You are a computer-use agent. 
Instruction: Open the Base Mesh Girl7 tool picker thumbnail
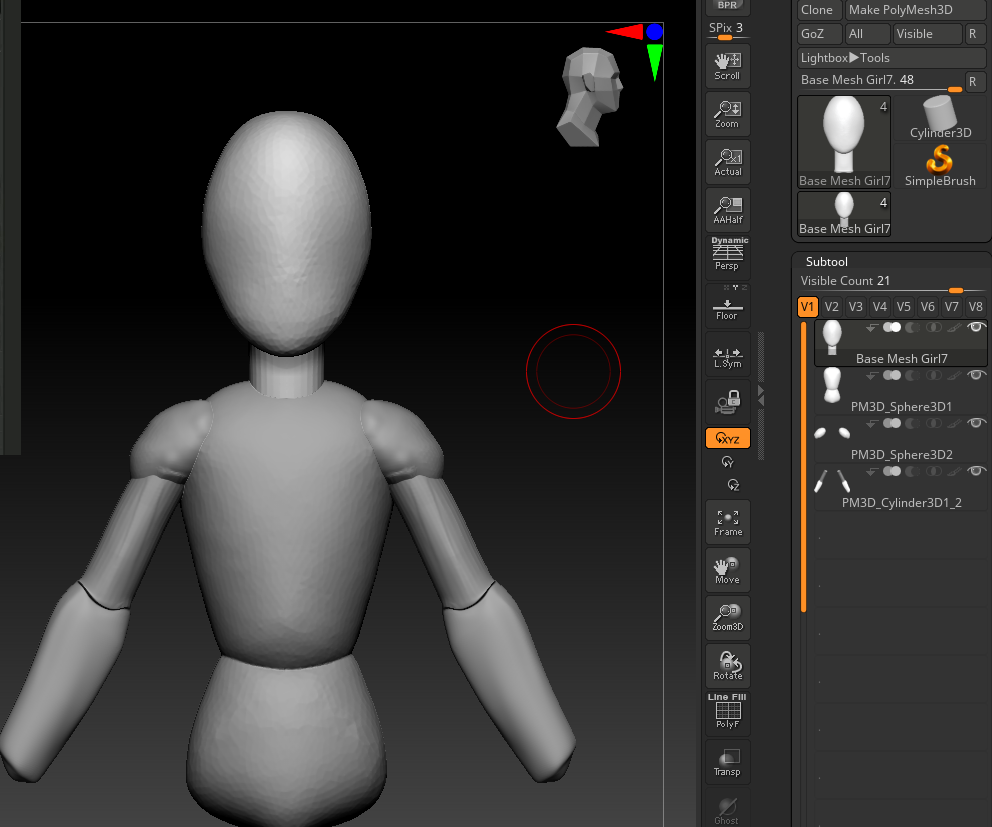(x=844, y=142)
